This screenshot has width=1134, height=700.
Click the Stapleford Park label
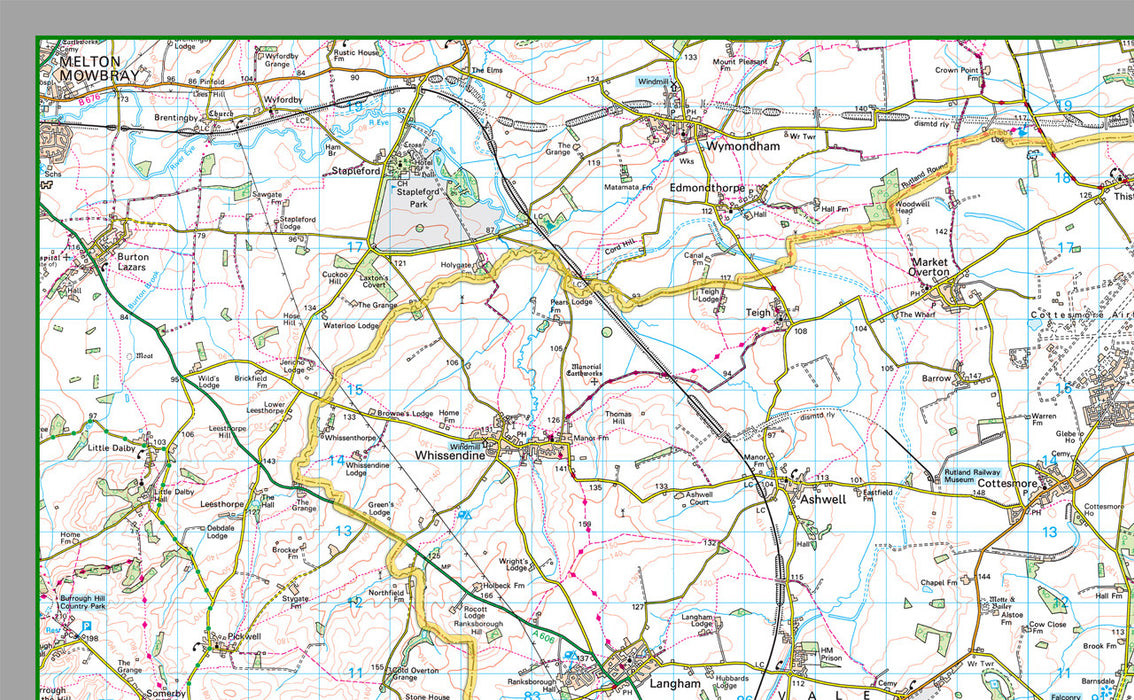[418, 197]
